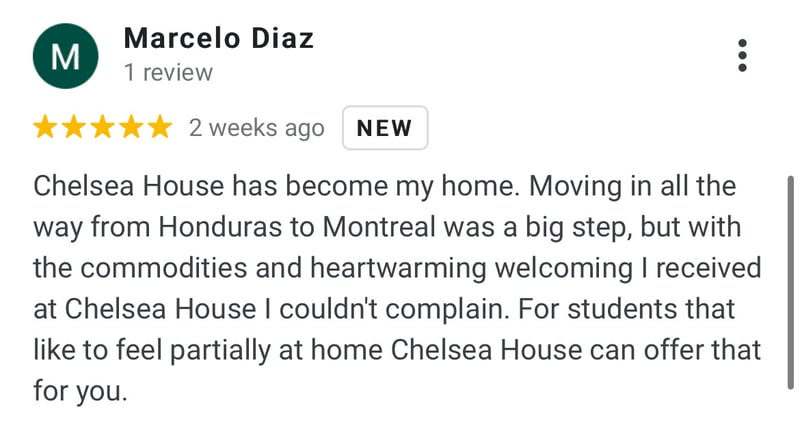Click the NEW badge
800x421 pixels.
tap(385, 128)
